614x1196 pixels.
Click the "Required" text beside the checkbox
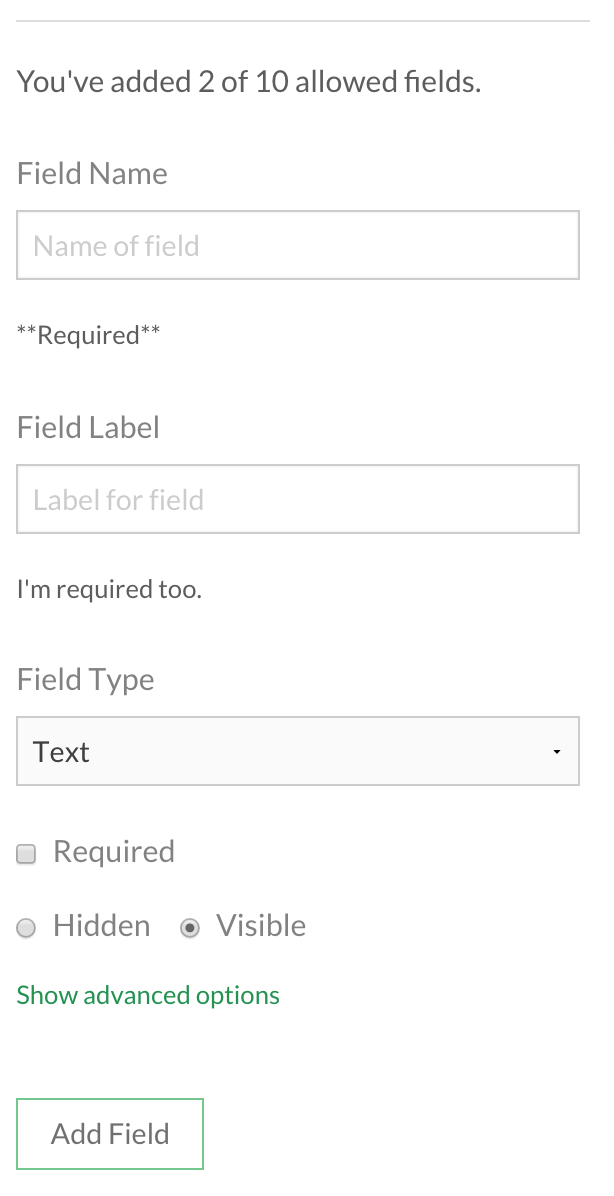tap(114, 852)
